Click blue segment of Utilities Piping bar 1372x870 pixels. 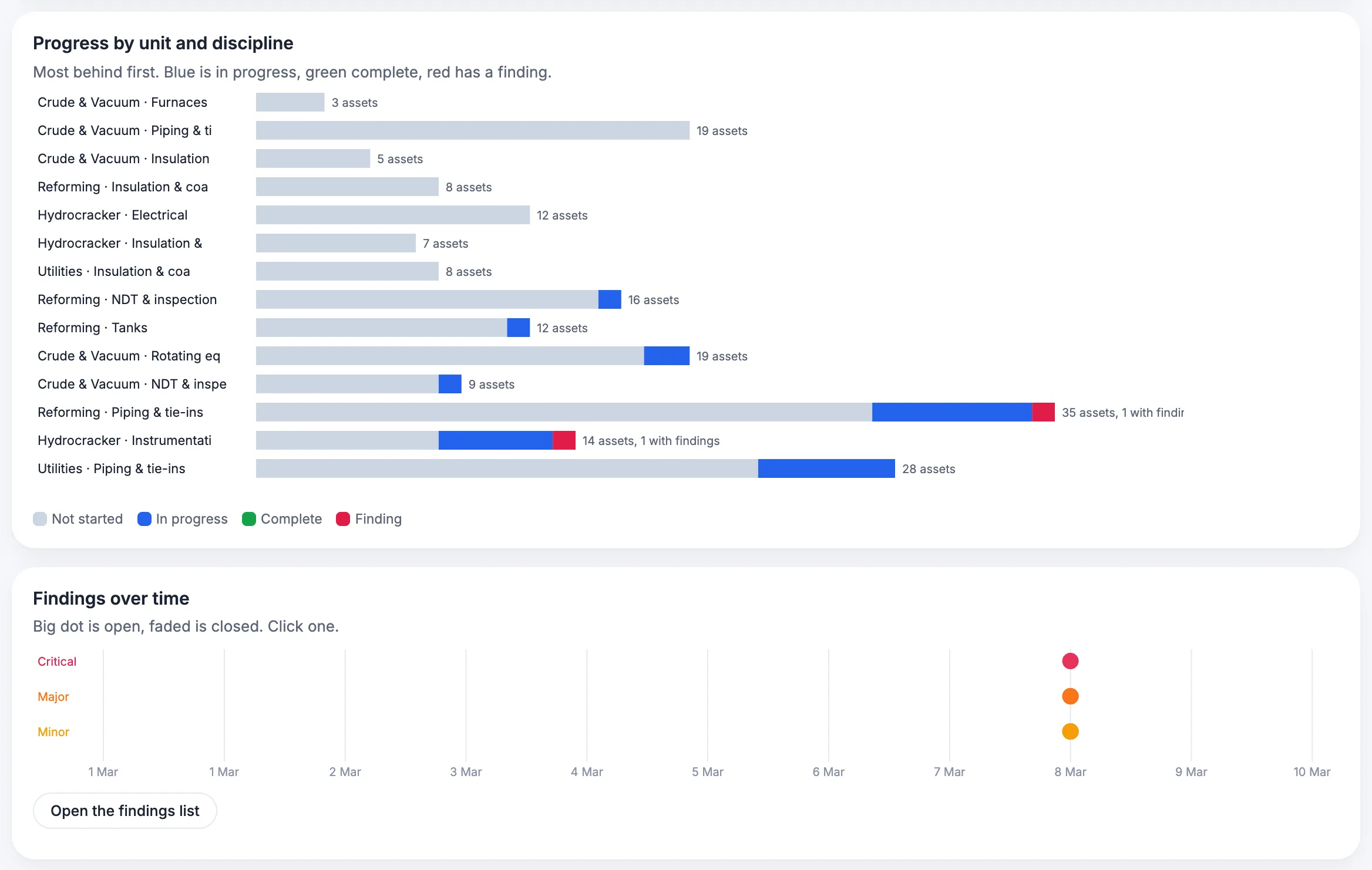click(x=826, y=468)
